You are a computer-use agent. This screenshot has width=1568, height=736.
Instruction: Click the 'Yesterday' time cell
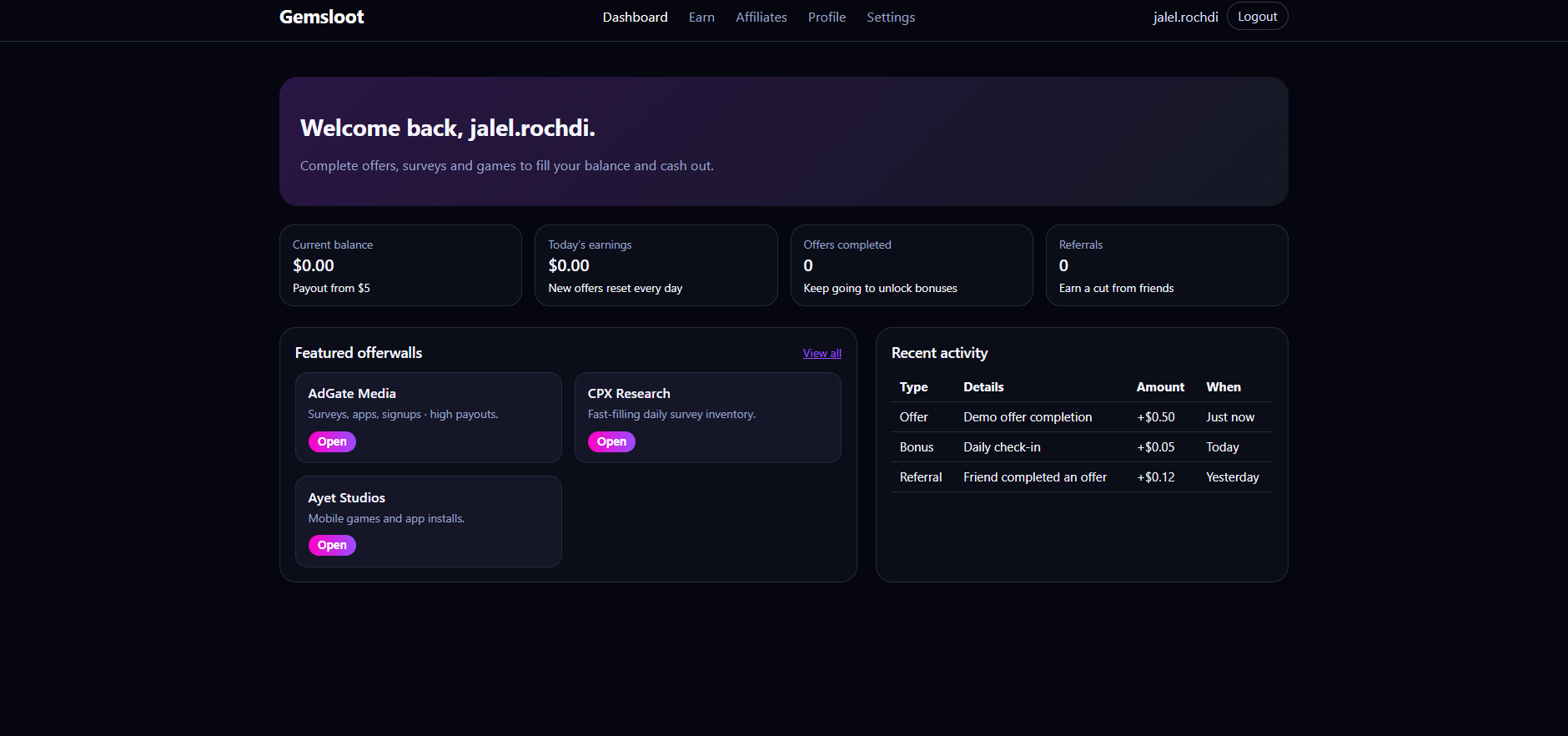click(1233, 477)
